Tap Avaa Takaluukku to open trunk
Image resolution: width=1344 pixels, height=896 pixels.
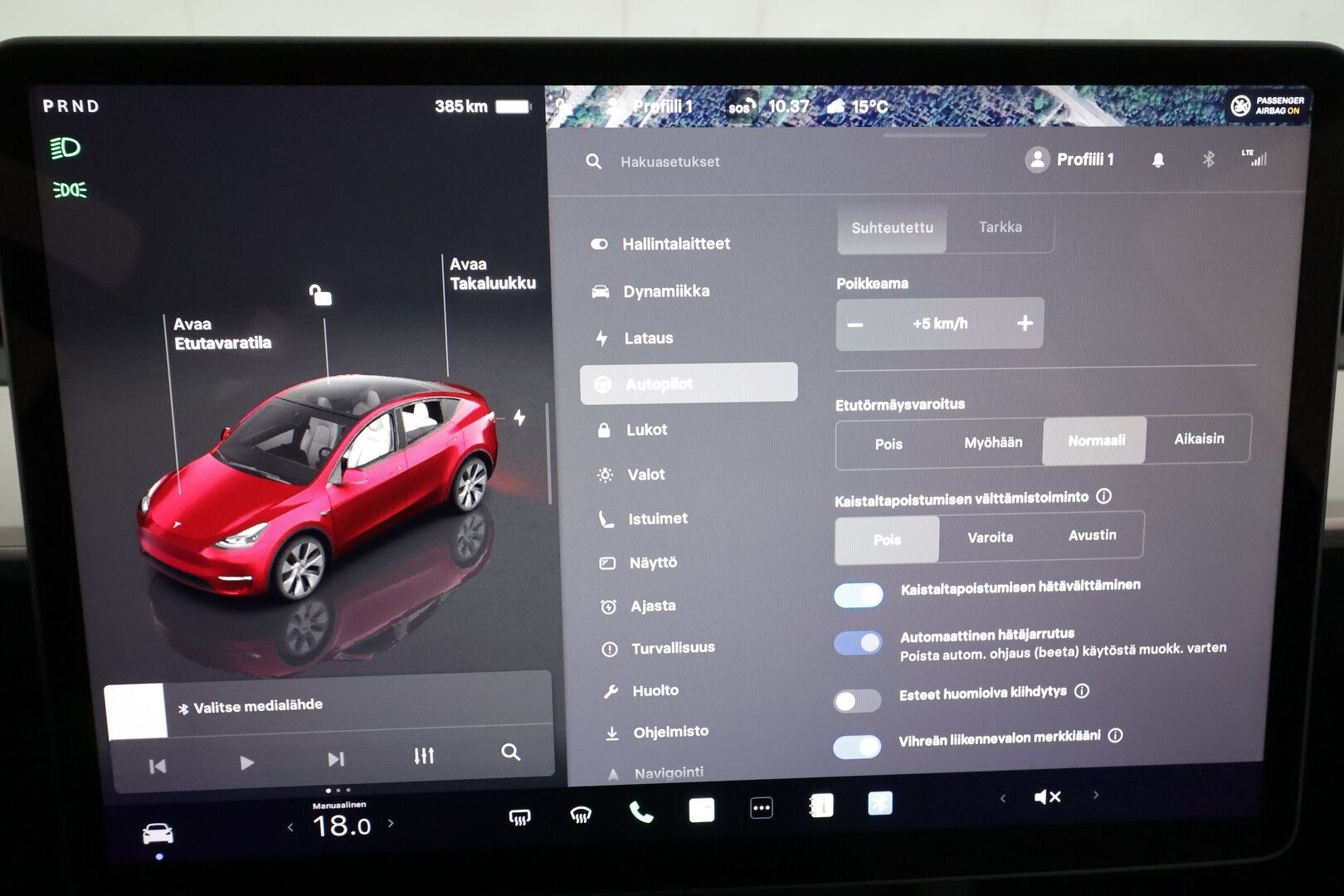(492, 274)
